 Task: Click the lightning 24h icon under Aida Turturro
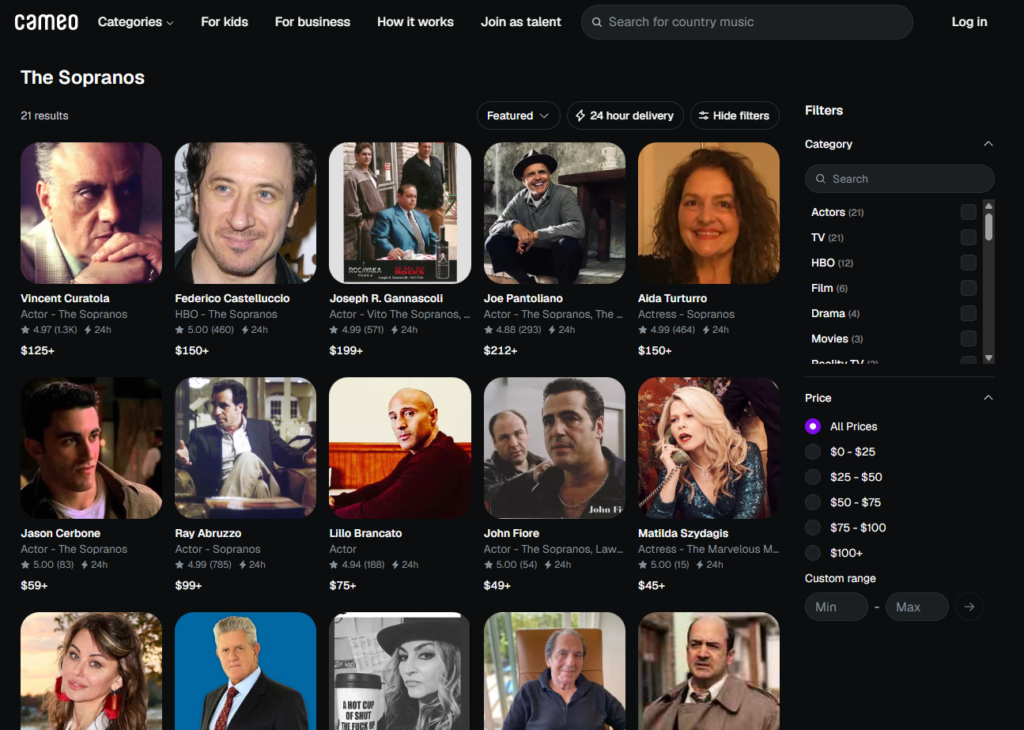point(705,330)
